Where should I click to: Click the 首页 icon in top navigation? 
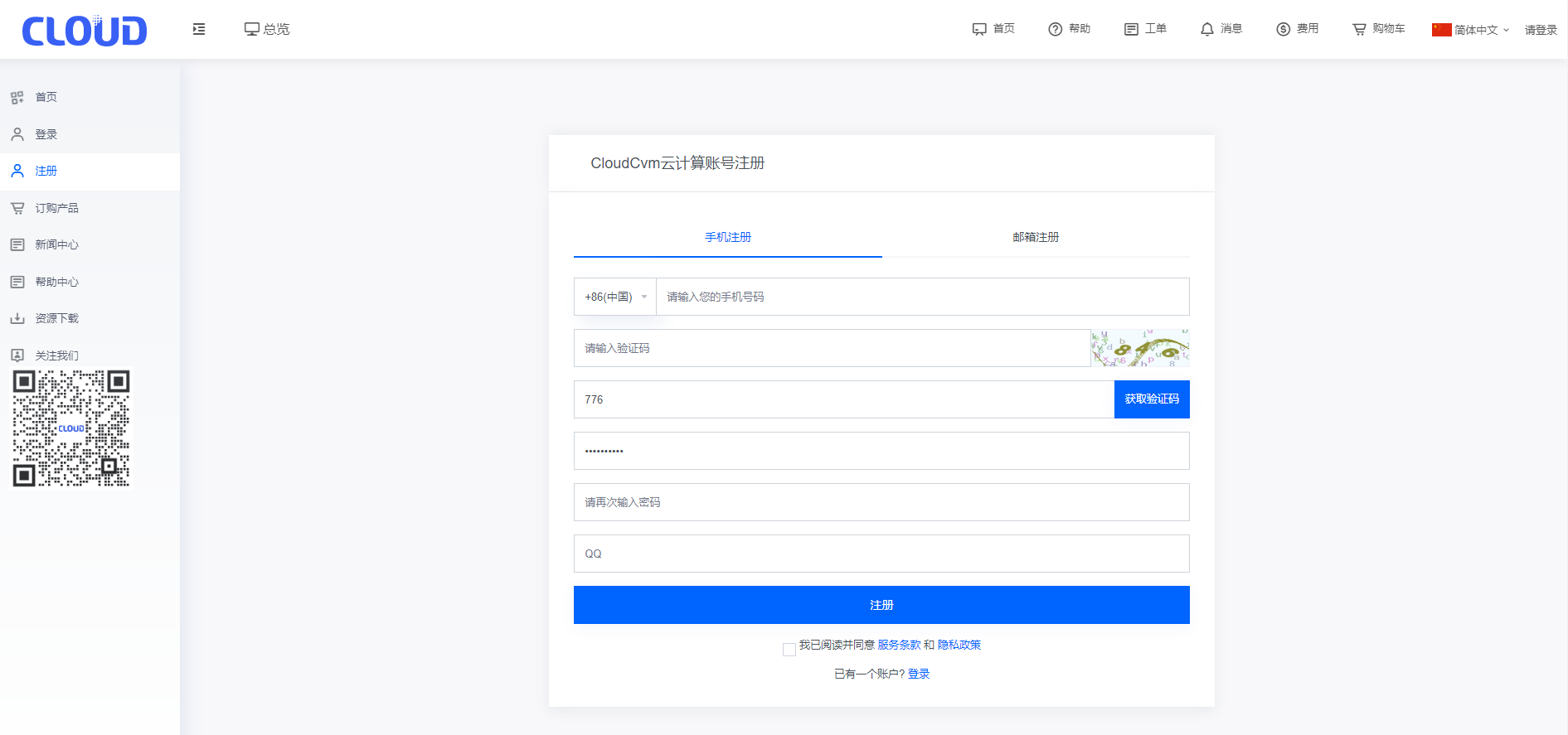(979, 29)
